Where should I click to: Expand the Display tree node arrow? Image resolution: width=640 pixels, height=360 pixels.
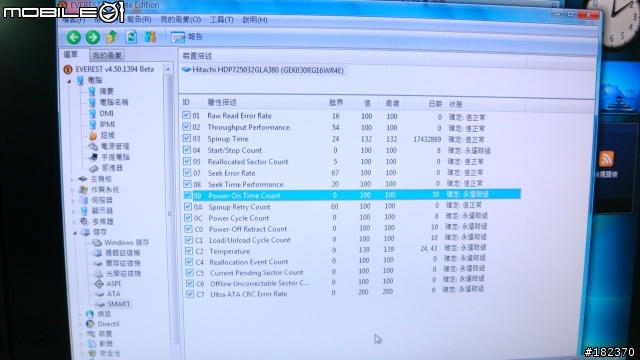pyautogui.click(x=74, y=211)
